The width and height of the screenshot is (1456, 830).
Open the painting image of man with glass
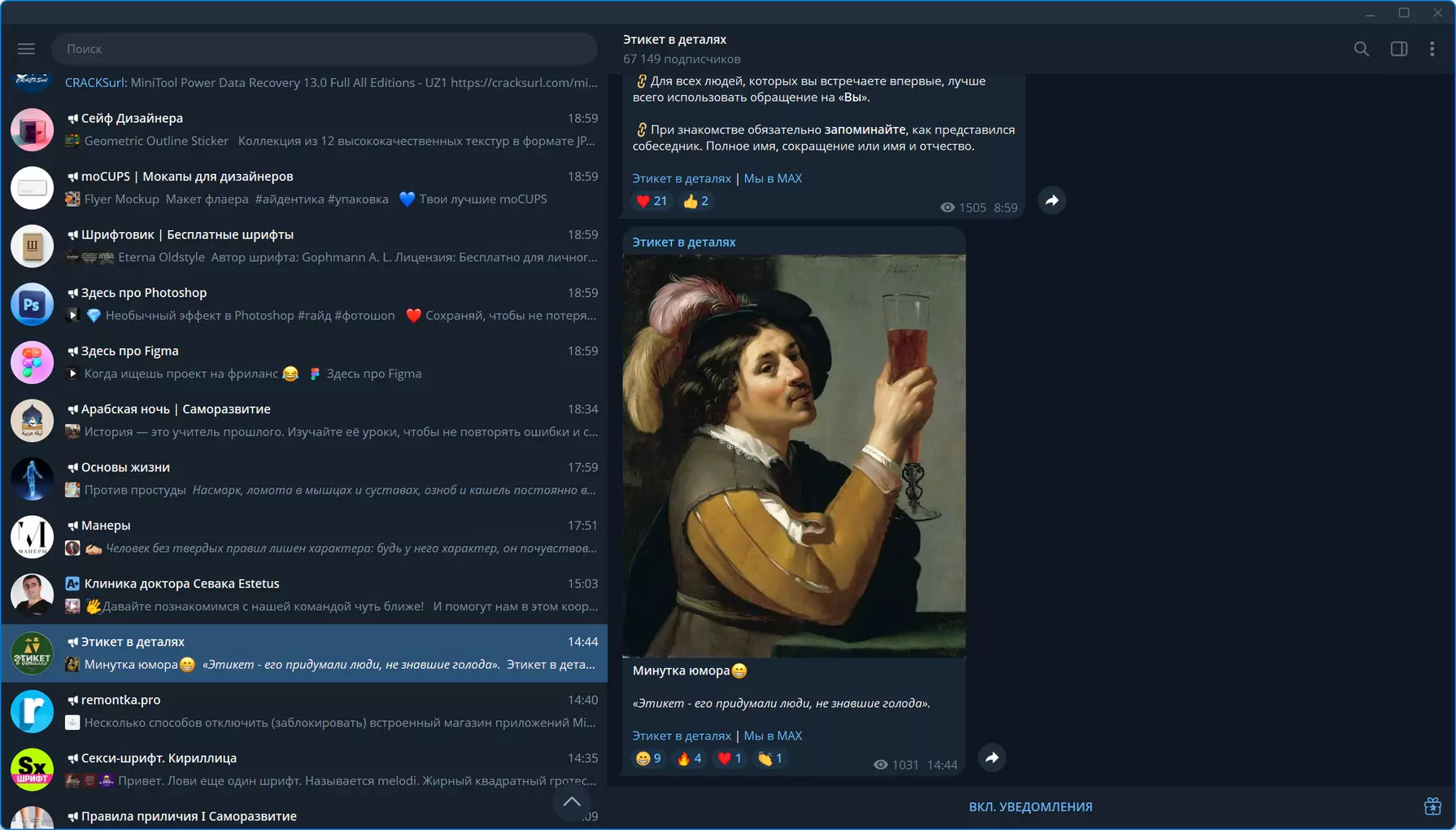point(794,456)
